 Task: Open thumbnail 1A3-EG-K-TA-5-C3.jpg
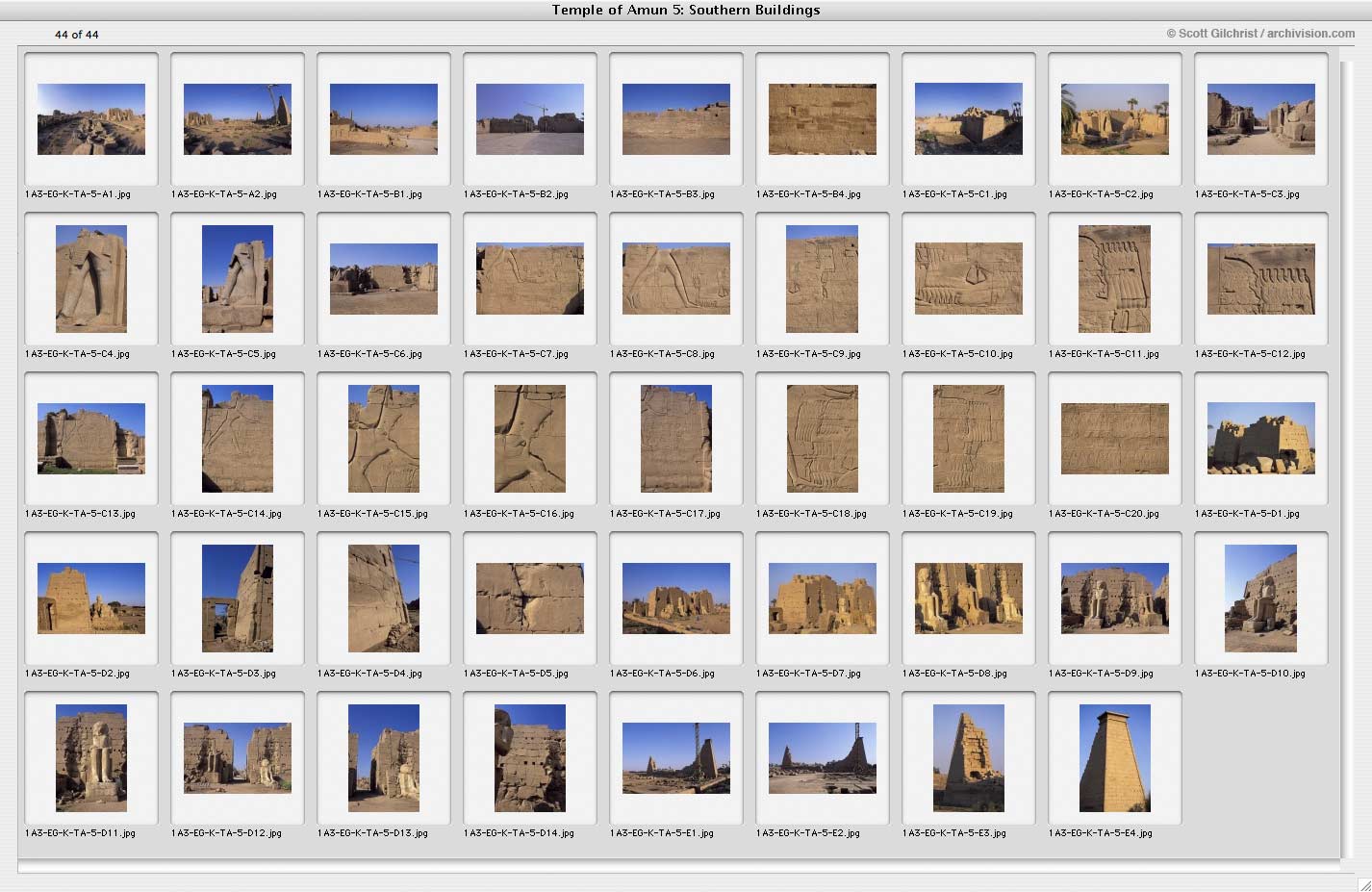pyautogui.click(x=1261, y=119)
